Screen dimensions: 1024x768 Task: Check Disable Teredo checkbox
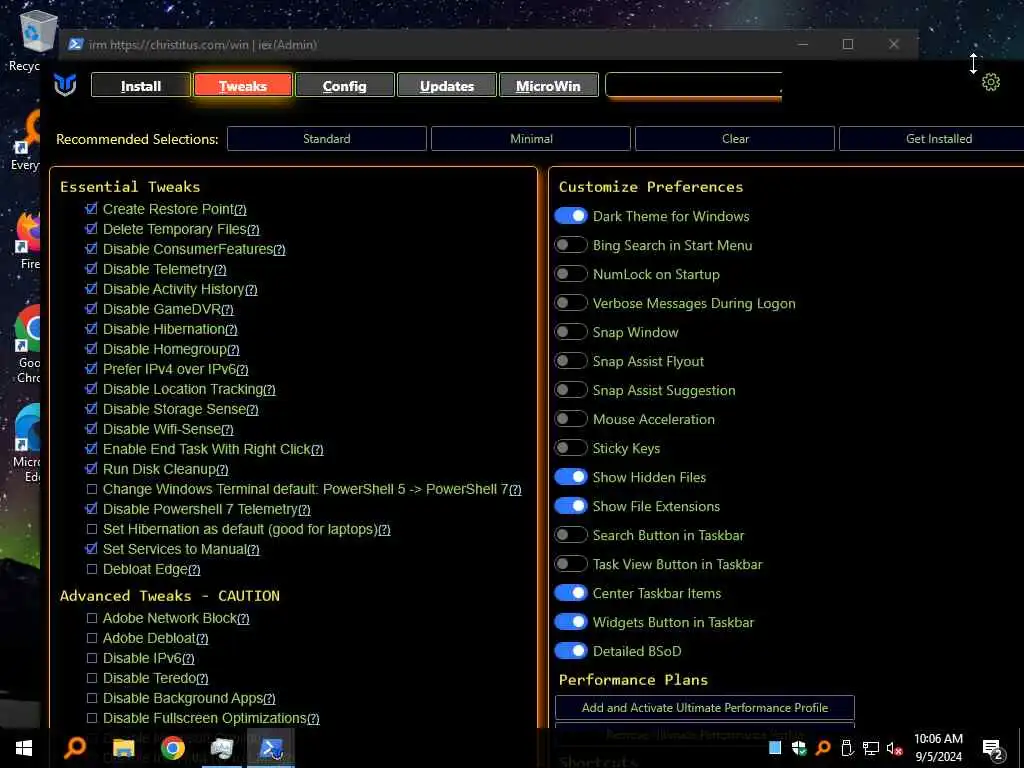(x=91, y=678)
